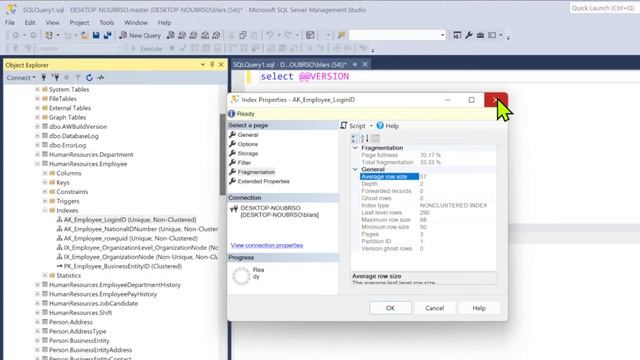Click the toolbox icon in main toolbar
The image size is (640, 360).
480,36
